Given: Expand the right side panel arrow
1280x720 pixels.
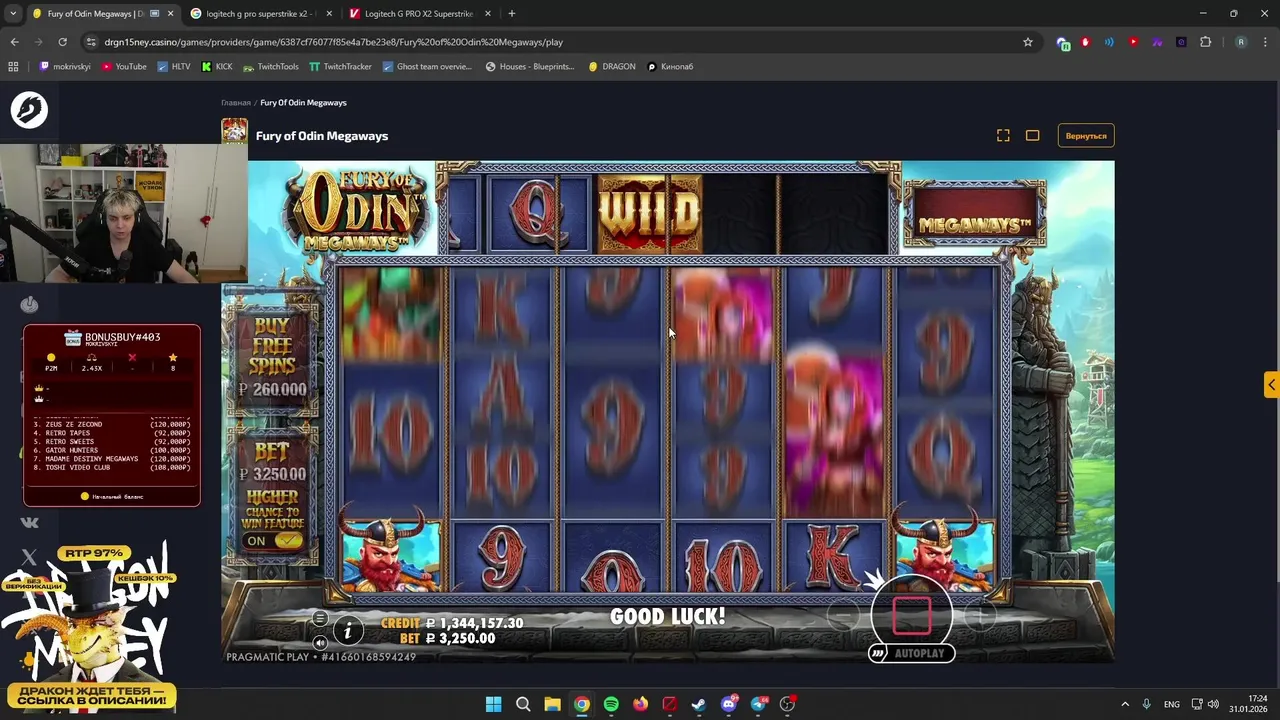Looking at the screenshot, I should [1271, 384].
